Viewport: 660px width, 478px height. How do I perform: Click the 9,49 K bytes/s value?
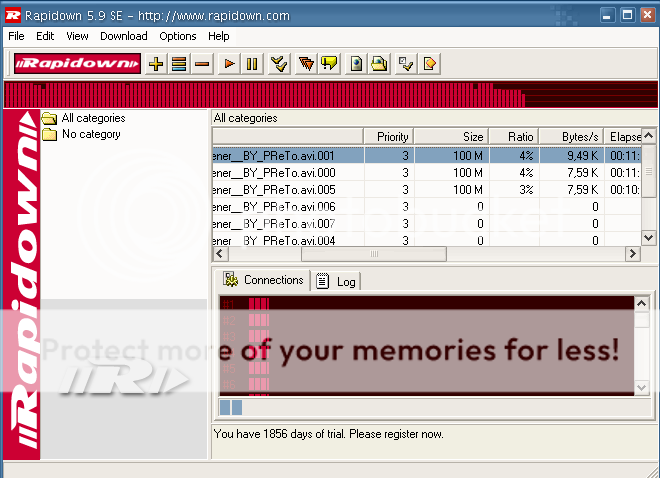click(x=583, y=156)
